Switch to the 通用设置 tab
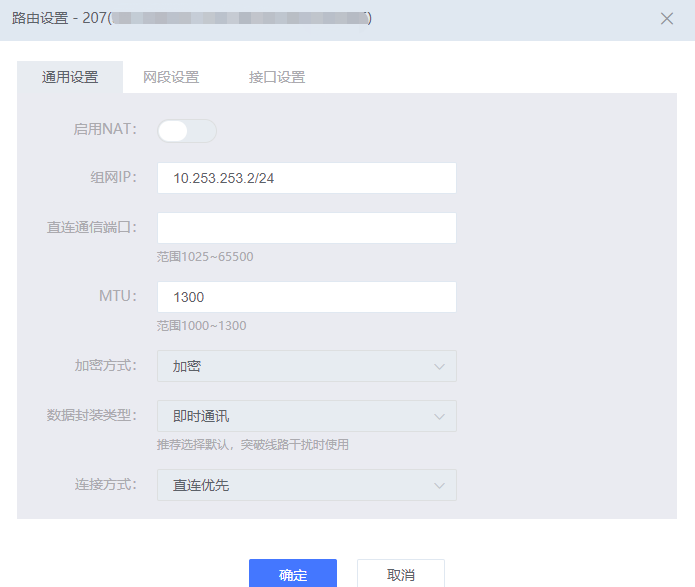The width and height of the screenshot is (695, 587). click(70, 77)
